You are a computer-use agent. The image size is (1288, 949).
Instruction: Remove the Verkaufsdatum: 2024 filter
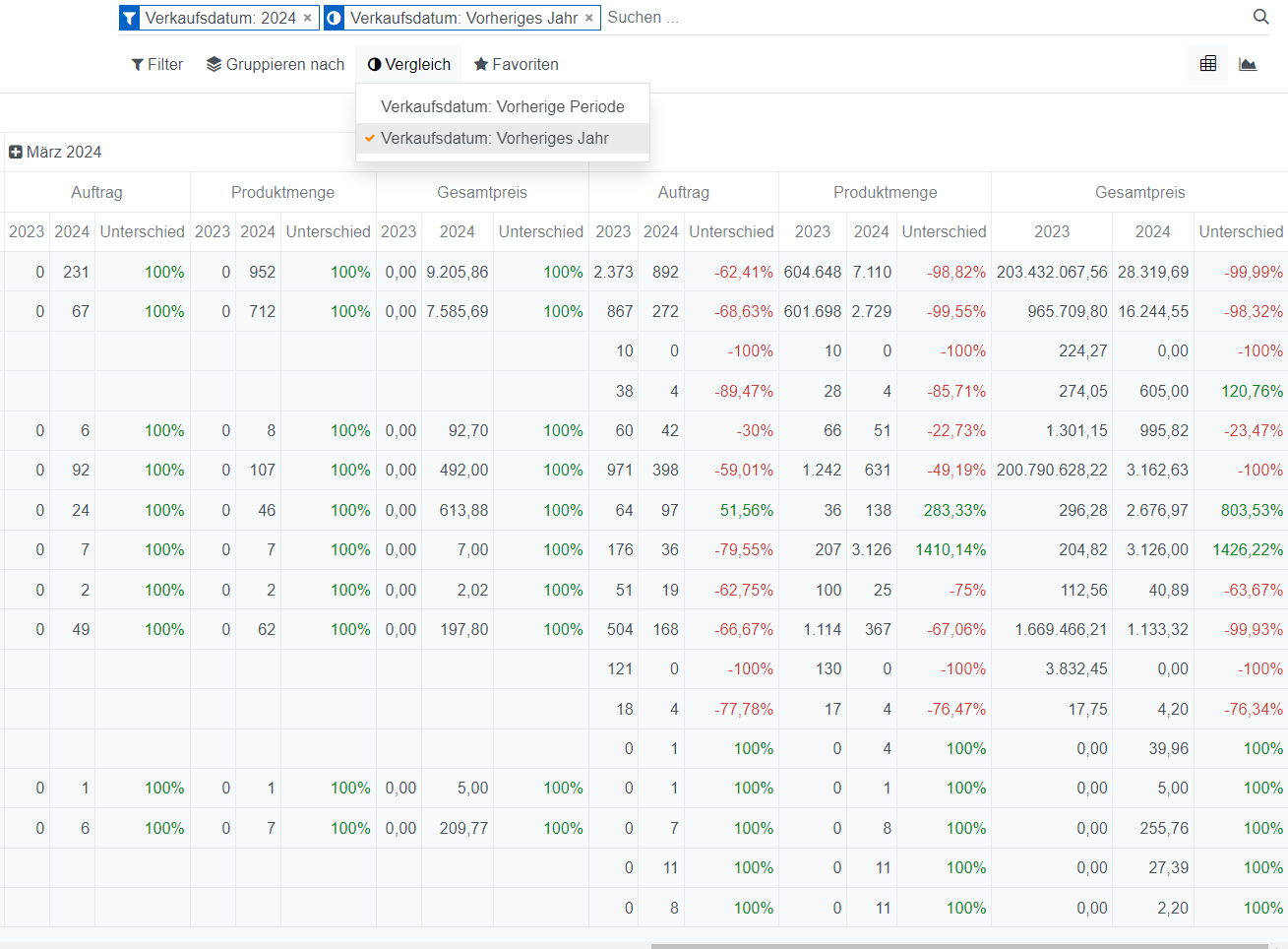308,18
